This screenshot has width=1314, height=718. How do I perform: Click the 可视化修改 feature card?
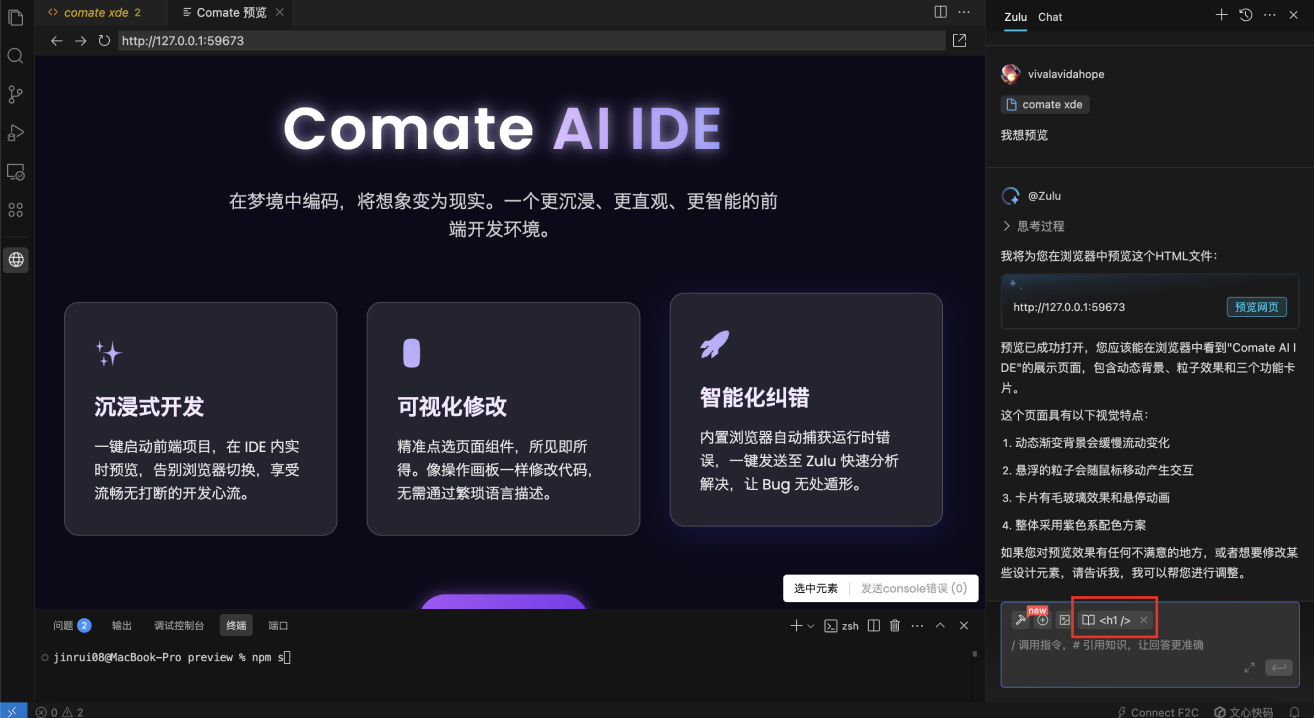pyautogui.click(x=503, y=419)
